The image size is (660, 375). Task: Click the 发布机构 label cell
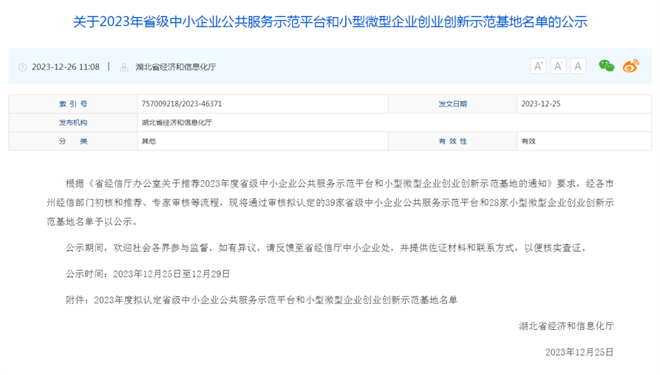(73, 122)
